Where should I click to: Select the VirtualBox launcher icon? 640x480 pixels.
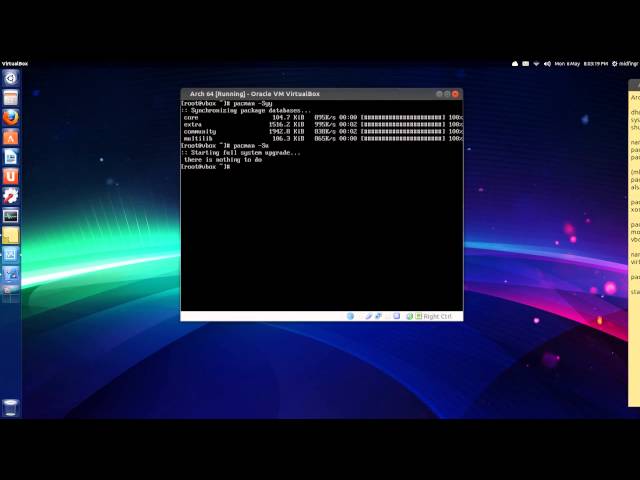coord(11,255)
